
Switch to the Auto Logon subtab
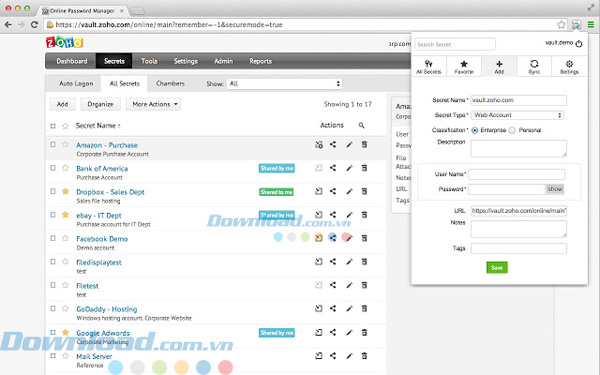coord(76,83)
